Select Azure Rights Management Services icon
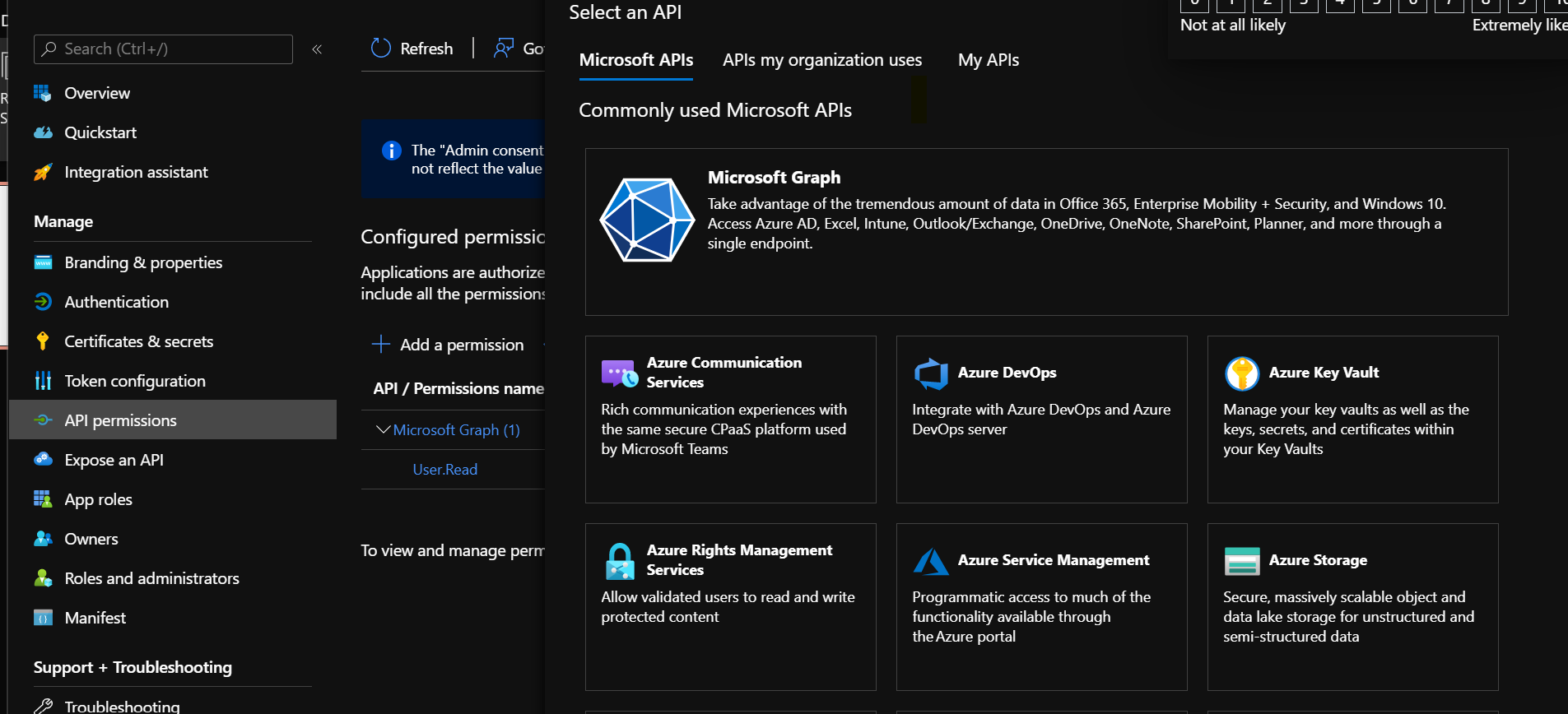 (620, 561)
